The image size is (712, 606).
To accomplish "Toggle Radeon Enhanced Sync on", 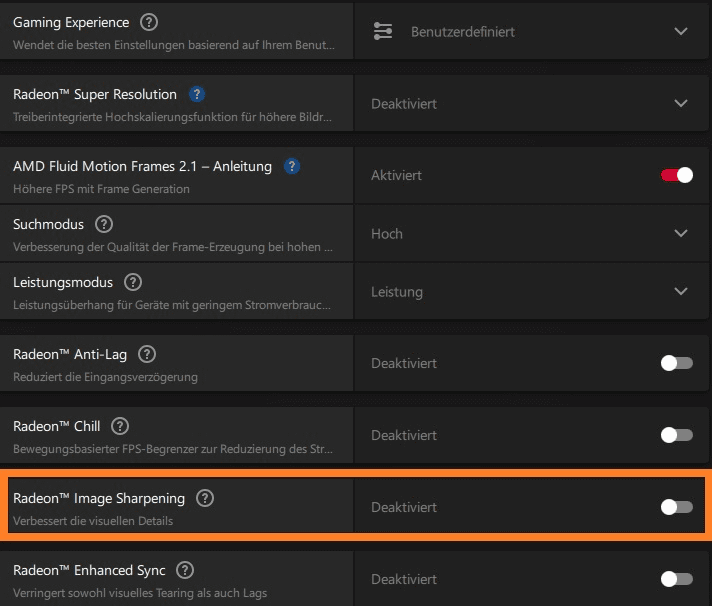I will click(677, 579).
